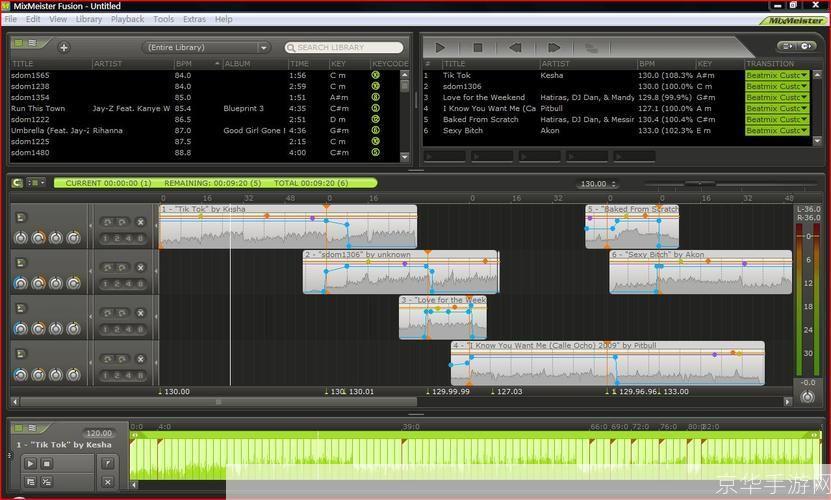Screen dimensions: 831x500
Task: Open the Playback menu
Action: pyautogui.click(x=127, y=19)
